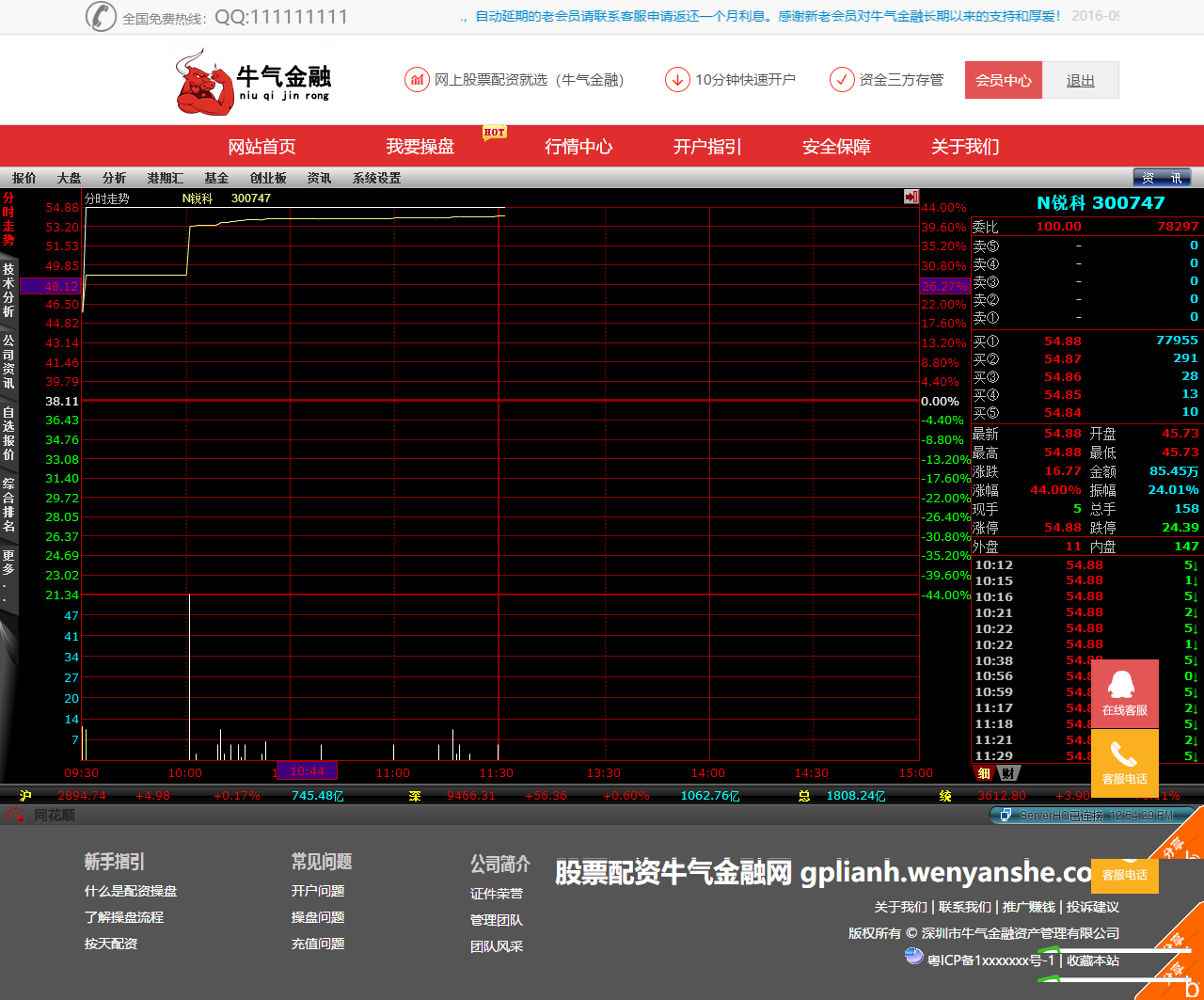Click the 退出 logout button
The height and width of the screenshot is (1000, 1204).
coord(1080,81)
